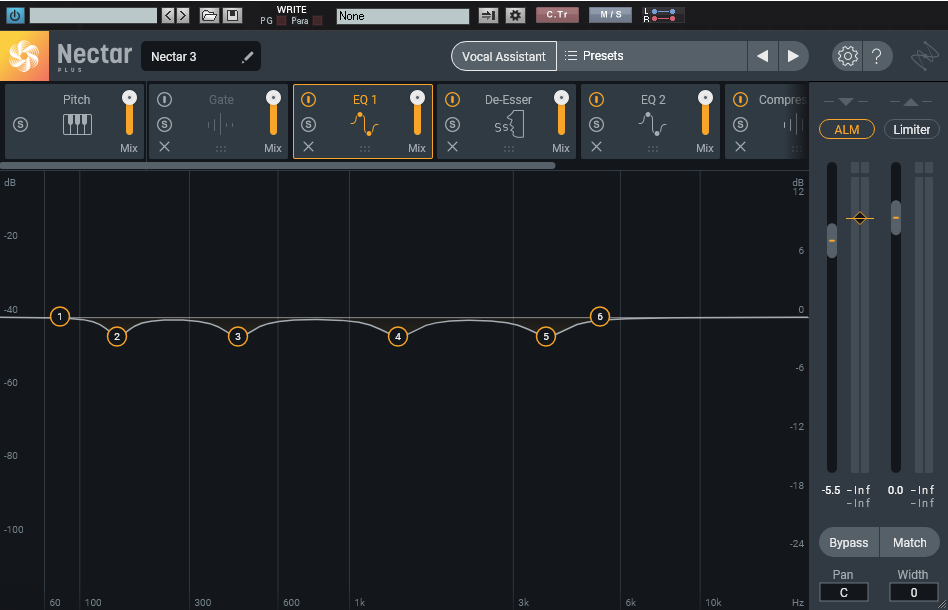Click the EQ 1 module Mix slider
This screenshot has width=948, height=610.
coord(417,114)
